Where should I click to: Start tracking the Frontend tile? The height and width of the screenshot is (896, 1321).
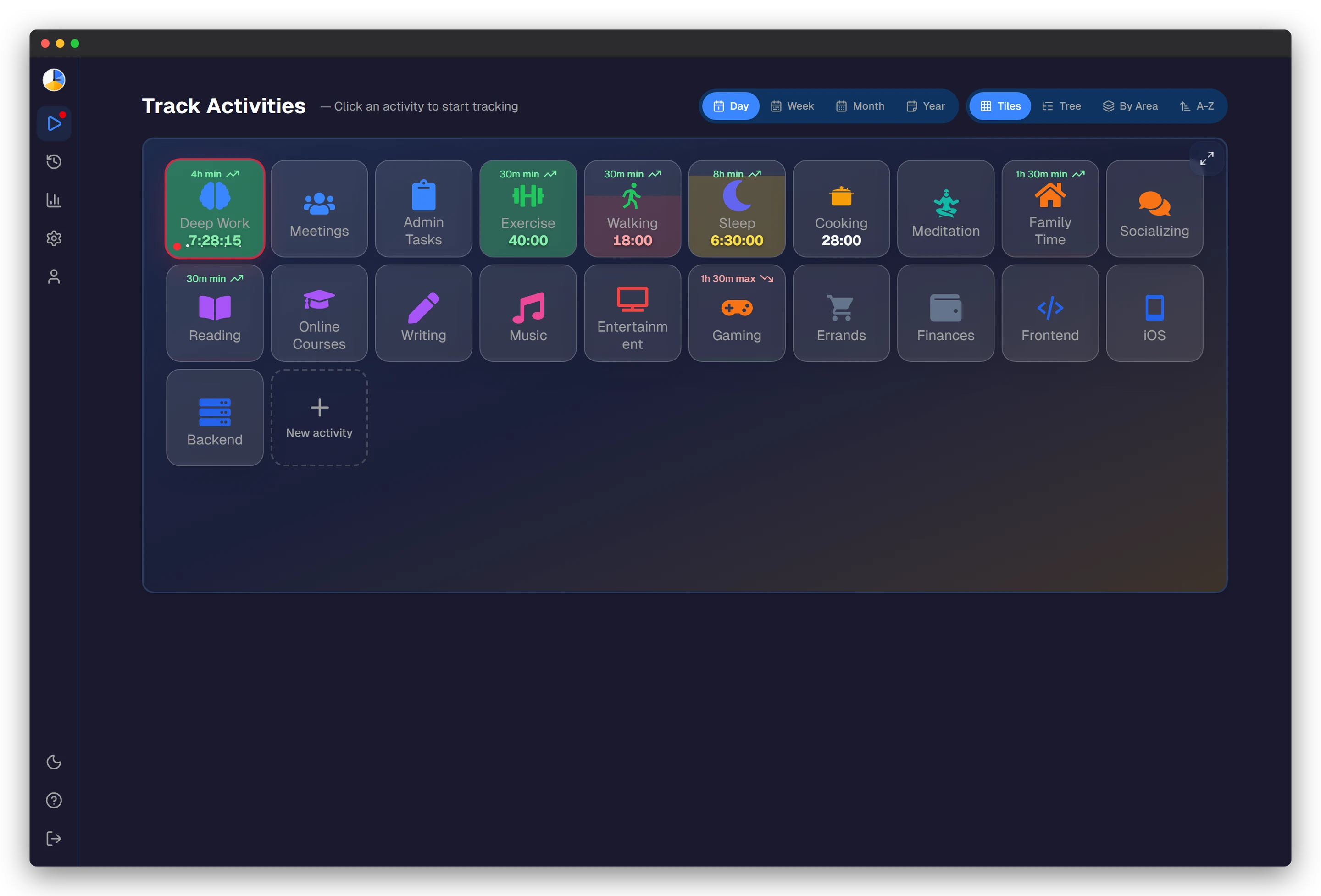point(1050,313)
